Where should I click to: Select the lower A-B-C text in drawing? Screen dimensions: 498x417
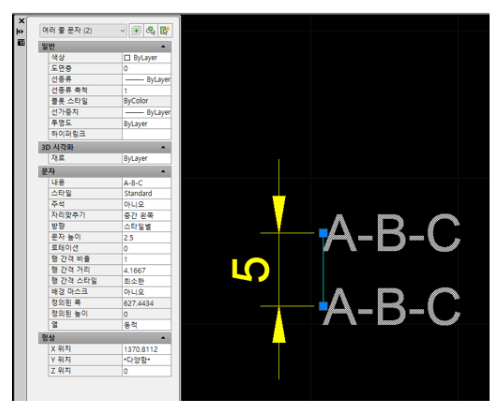(x=392, y=307)
